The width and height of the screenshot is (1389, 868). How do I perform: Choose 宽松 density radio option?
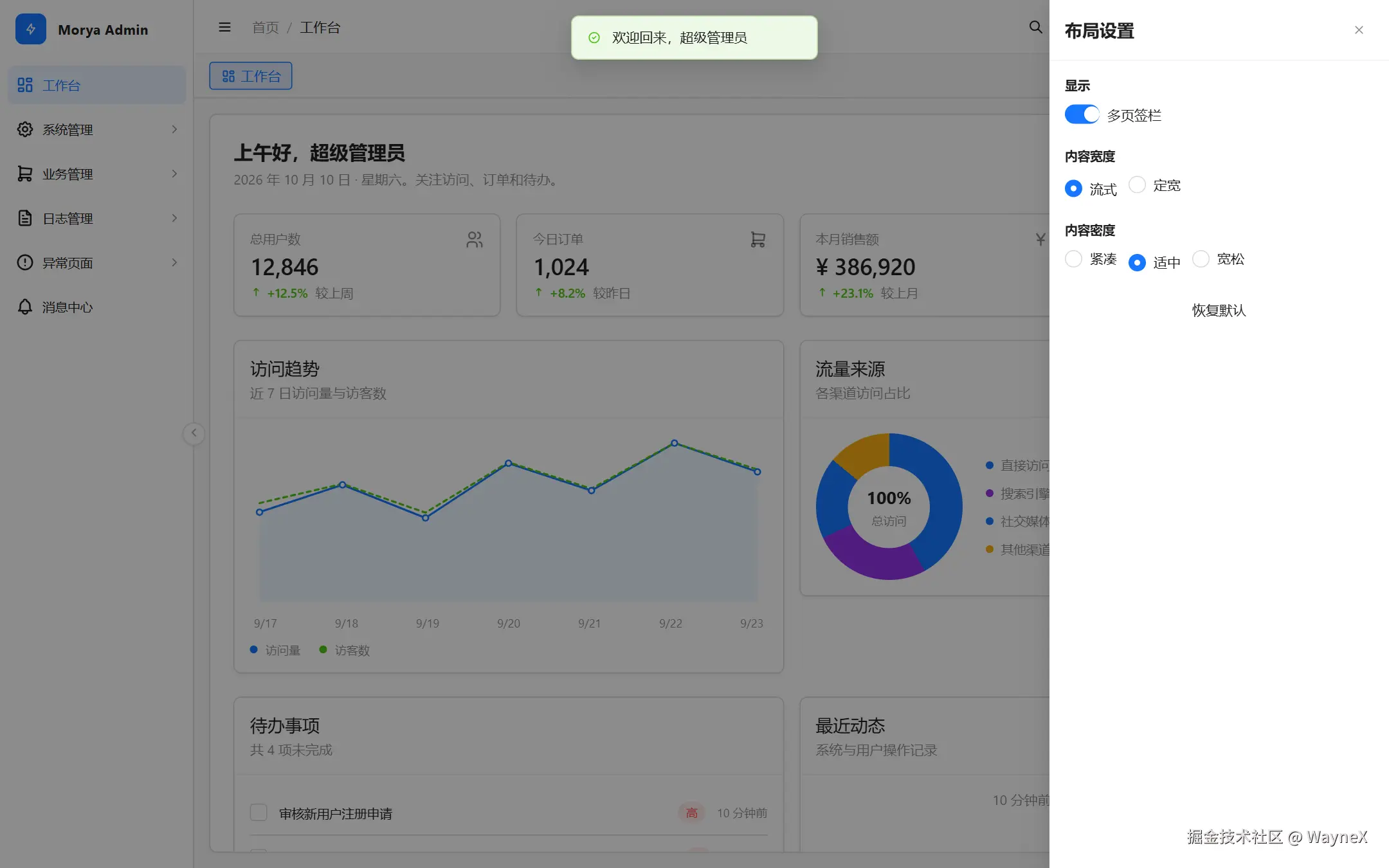[x=1201, y=258]
